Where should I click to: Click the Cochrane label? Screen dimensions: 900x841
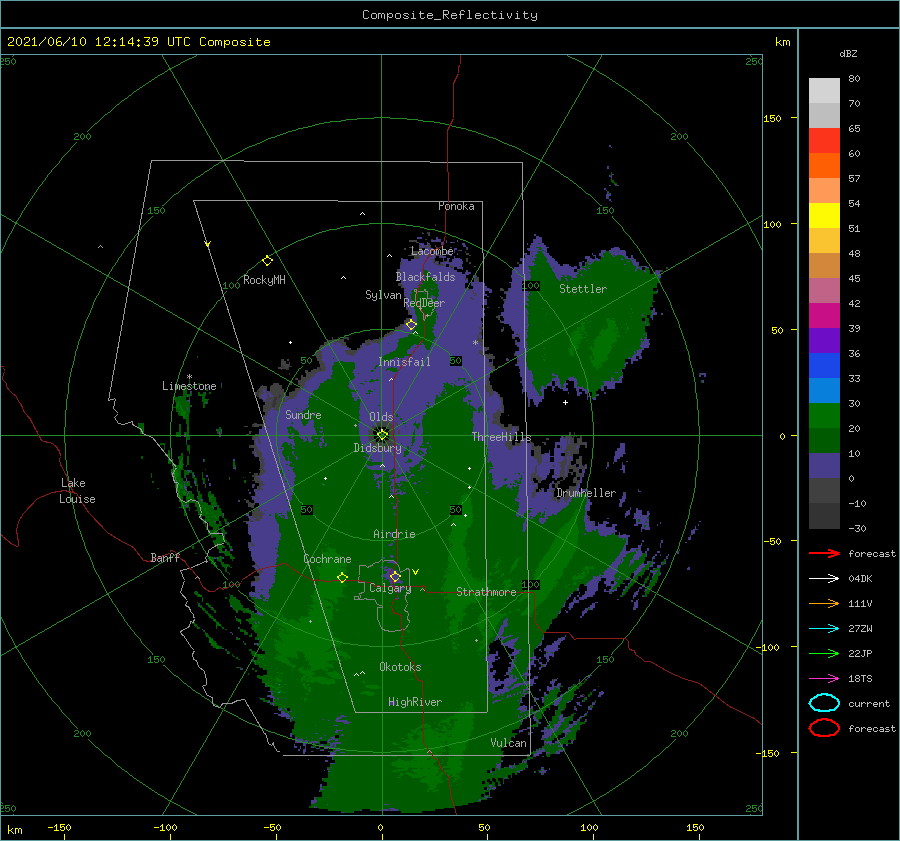(327, 559)
